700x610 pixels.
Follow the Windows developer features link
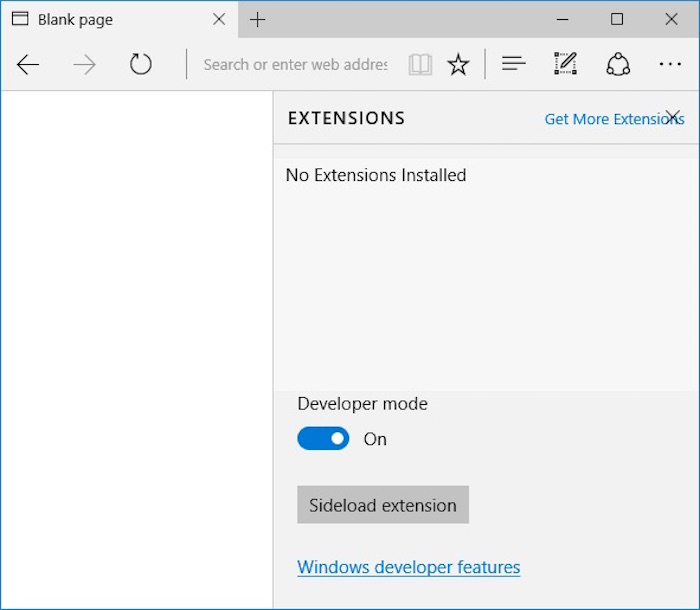pos(409,567)
